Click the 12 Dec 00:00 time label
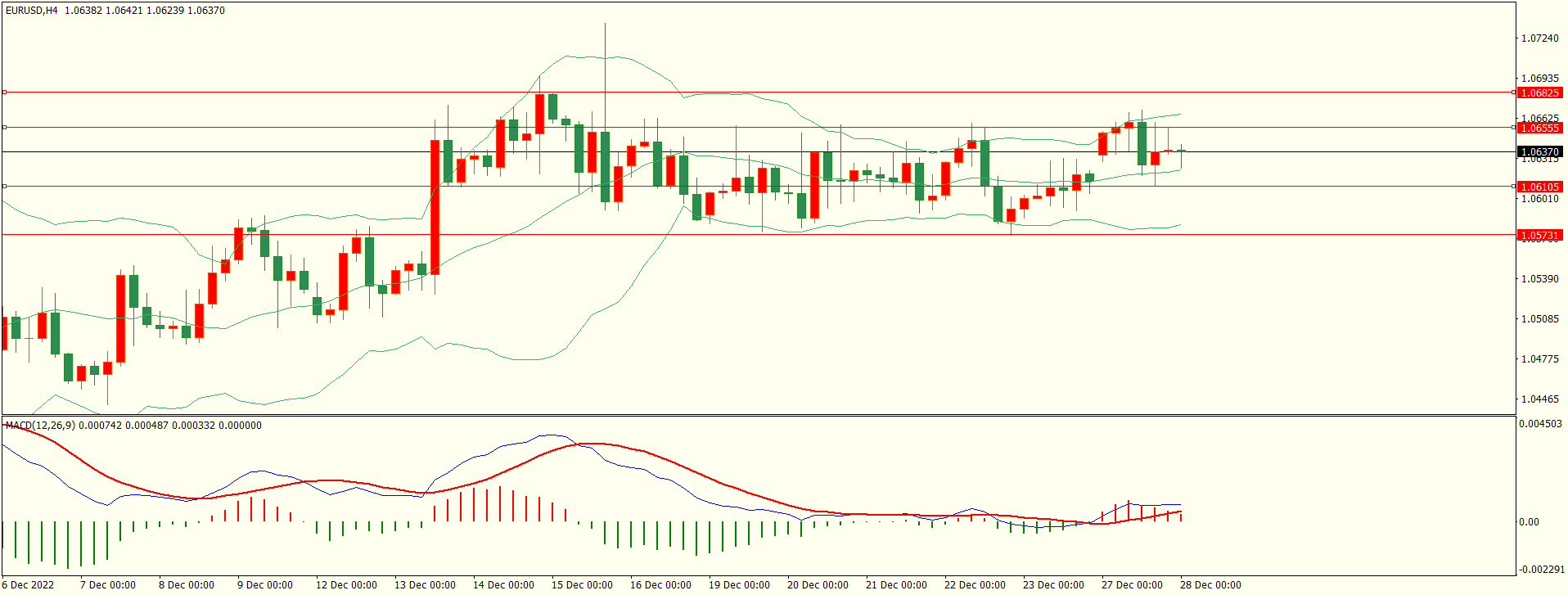1568x595 pixels. tap(347, 585)
